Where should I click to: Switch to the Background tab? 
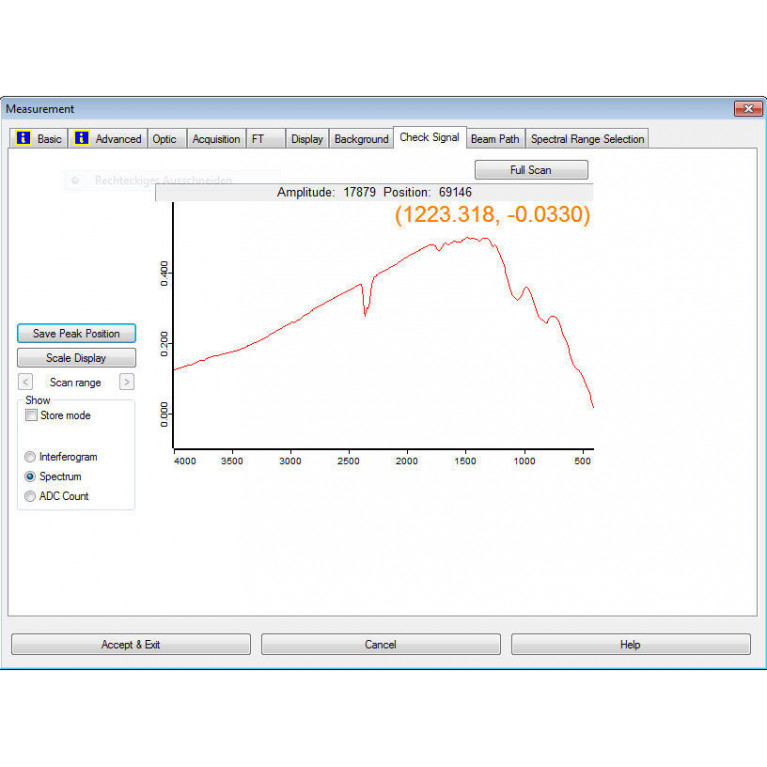[x=361, y=139]
